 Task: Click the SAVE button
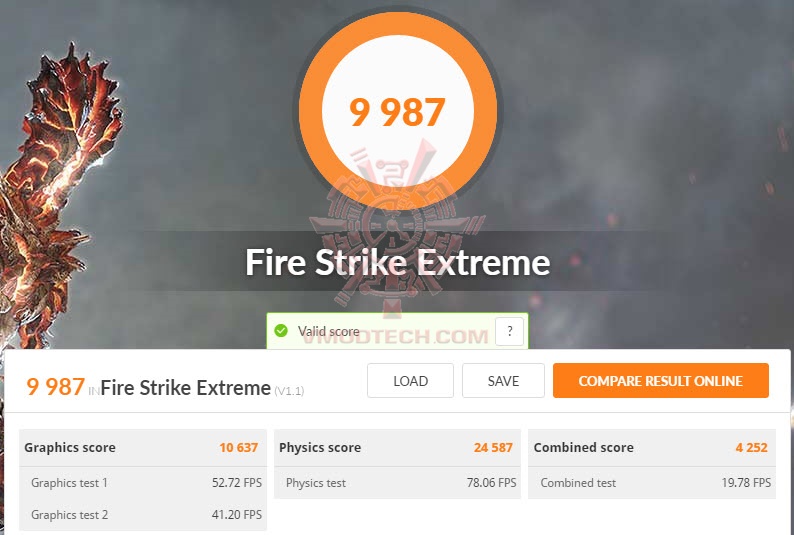pos(503,381)
